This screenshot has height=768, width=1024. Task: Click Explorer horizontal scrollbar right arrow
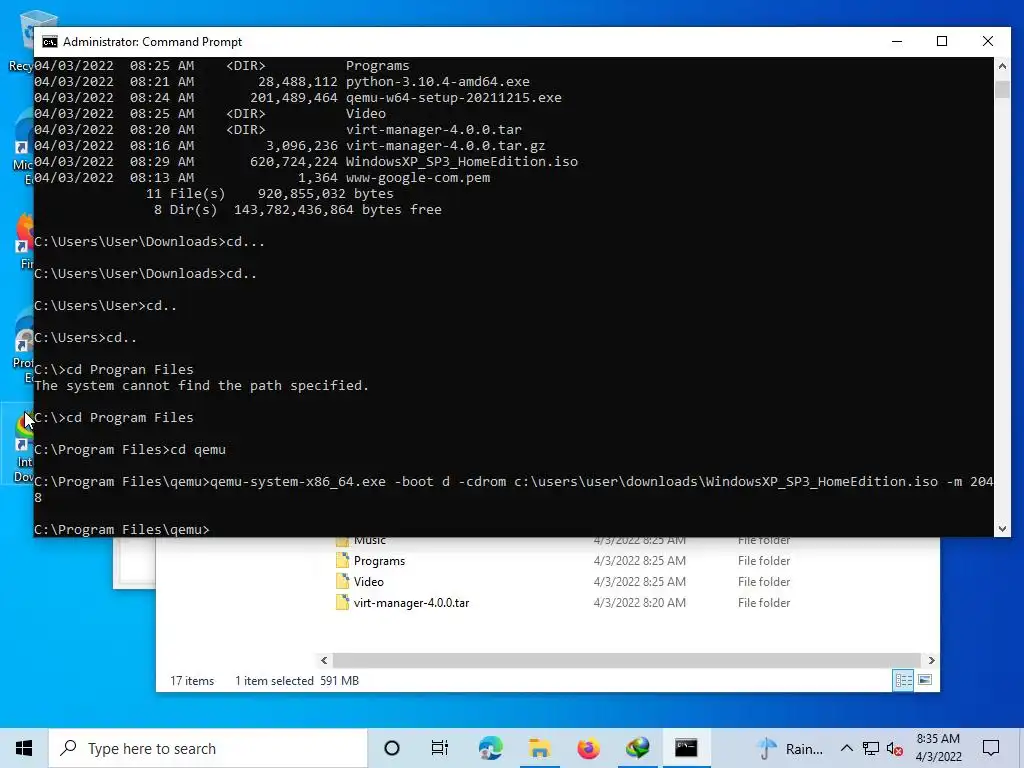(931, 660)
